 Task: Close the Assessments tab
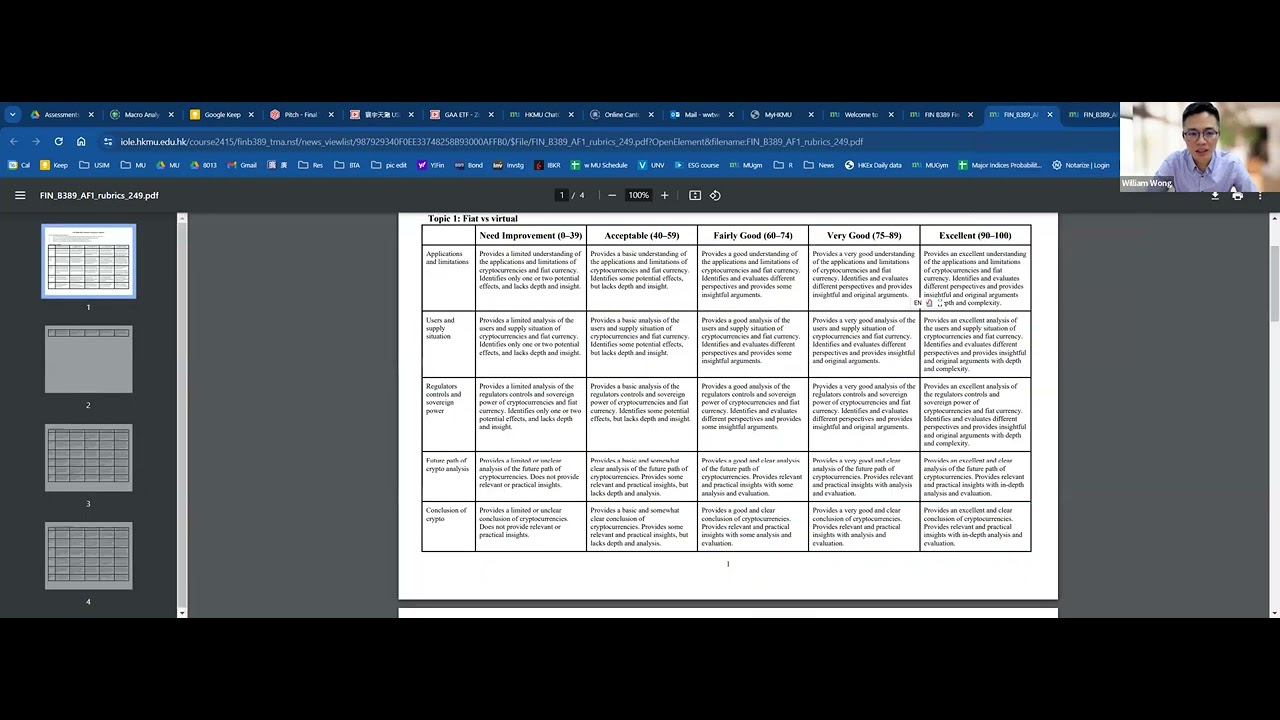(x=91, y=114)
